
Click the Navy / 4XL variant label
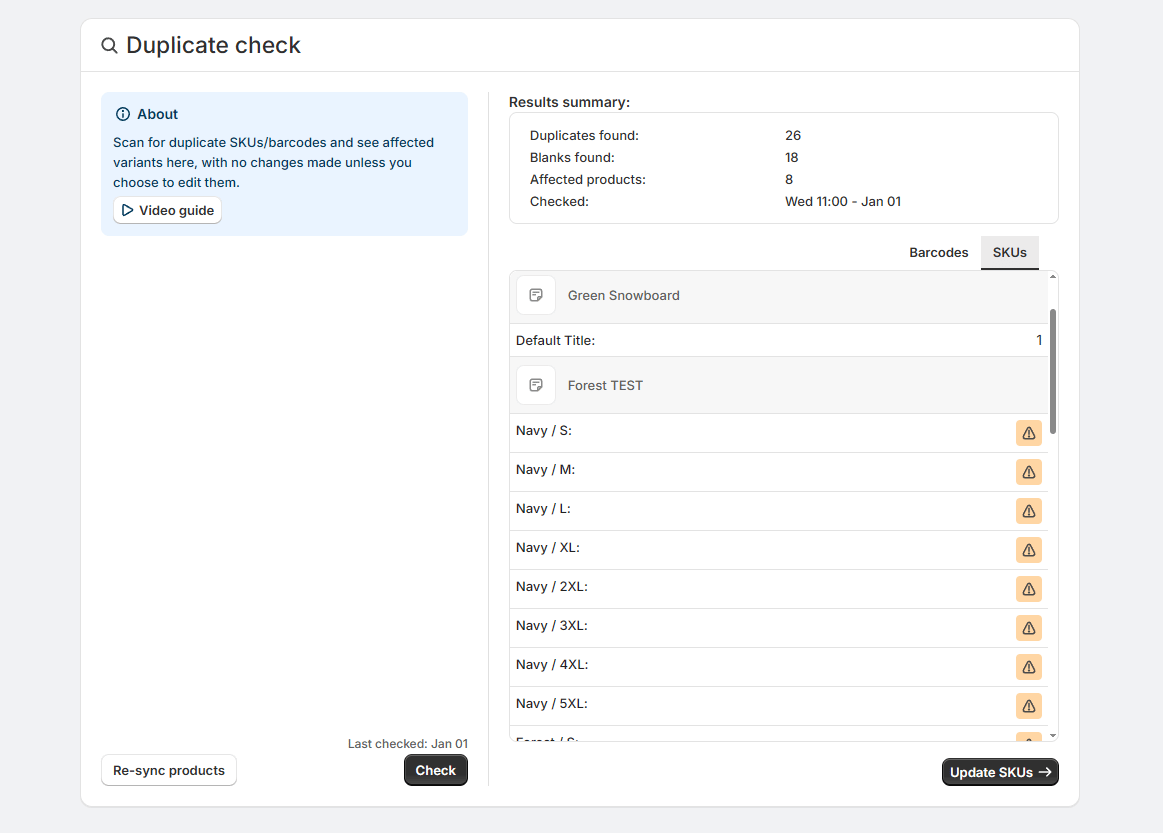[552, 665]
